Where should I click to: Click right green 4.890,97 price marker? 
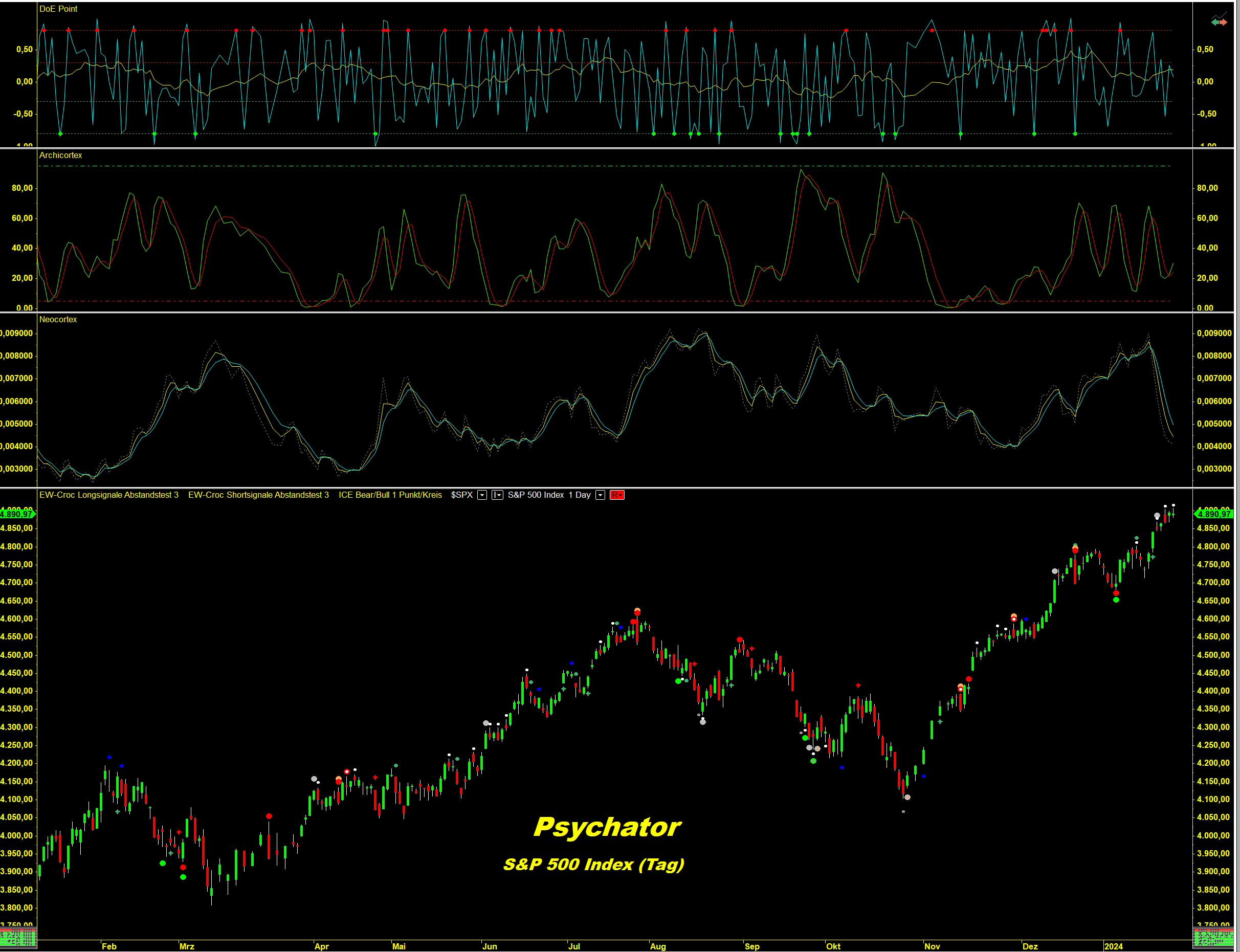pos(1213,514)
